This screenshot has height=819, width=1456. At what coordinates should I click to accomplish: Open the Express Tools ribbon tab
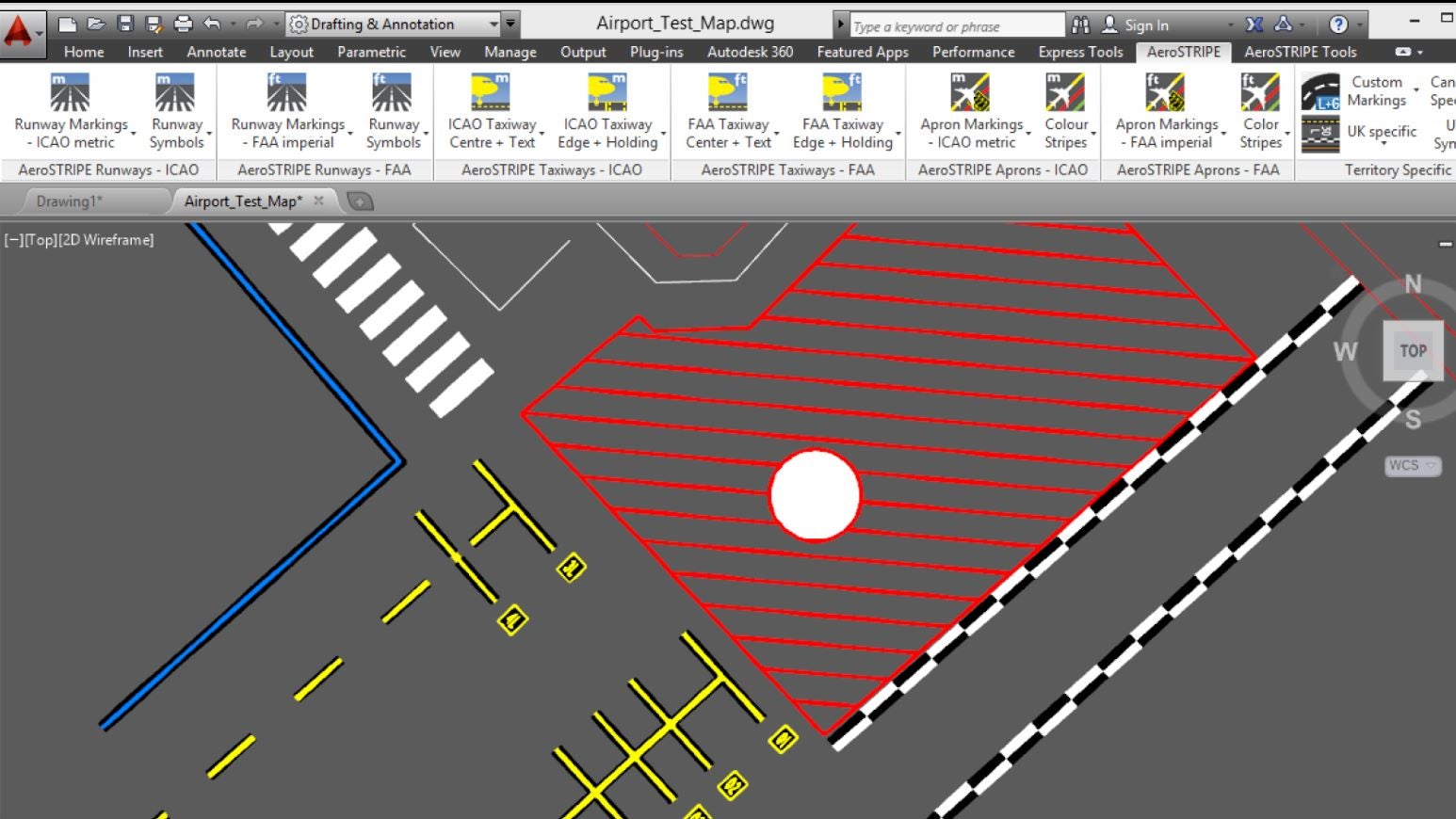[1080, 52]
